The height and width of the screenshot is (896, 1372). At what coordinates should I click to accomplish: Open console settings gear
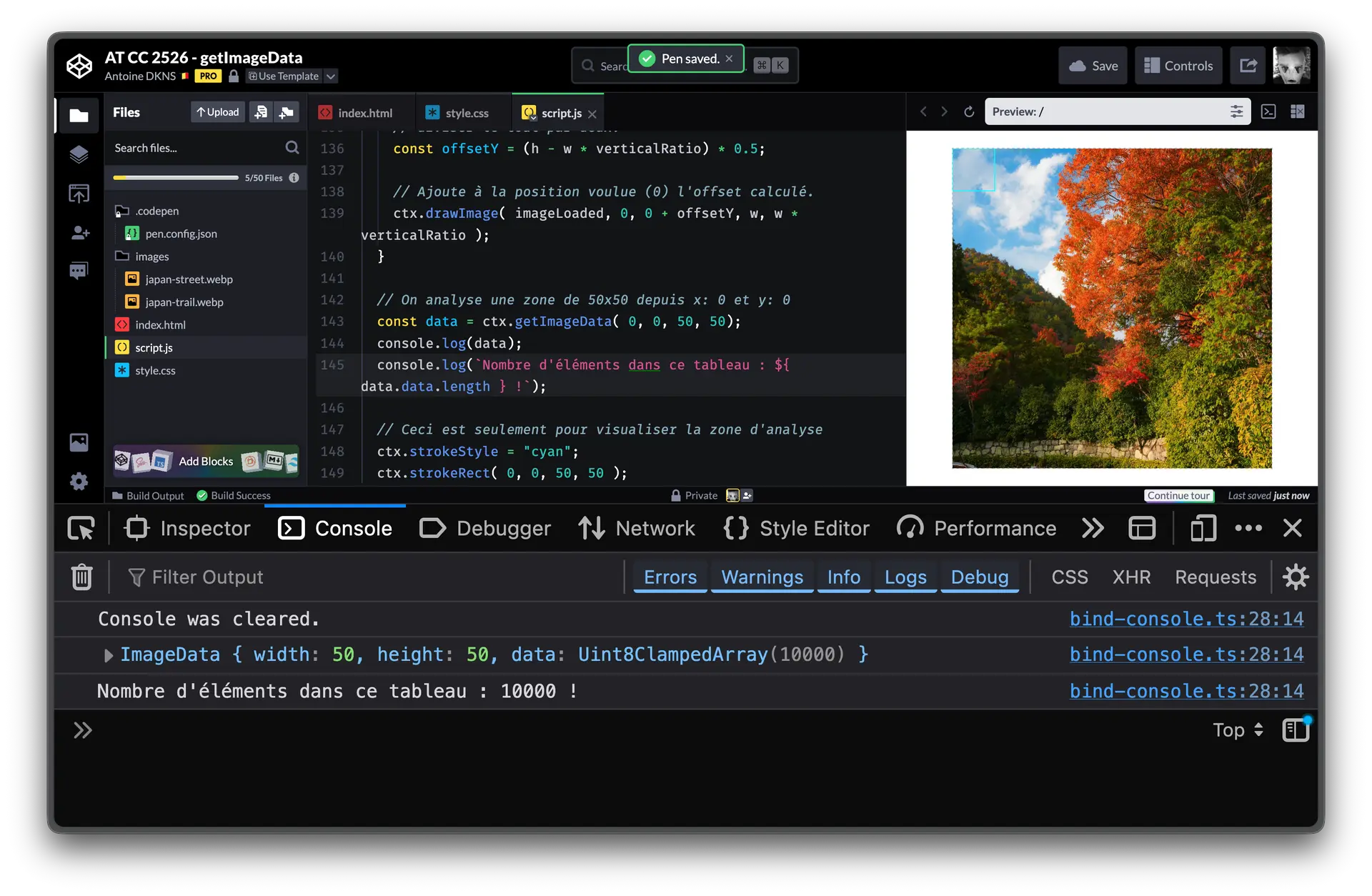[x=1295, y=577]
